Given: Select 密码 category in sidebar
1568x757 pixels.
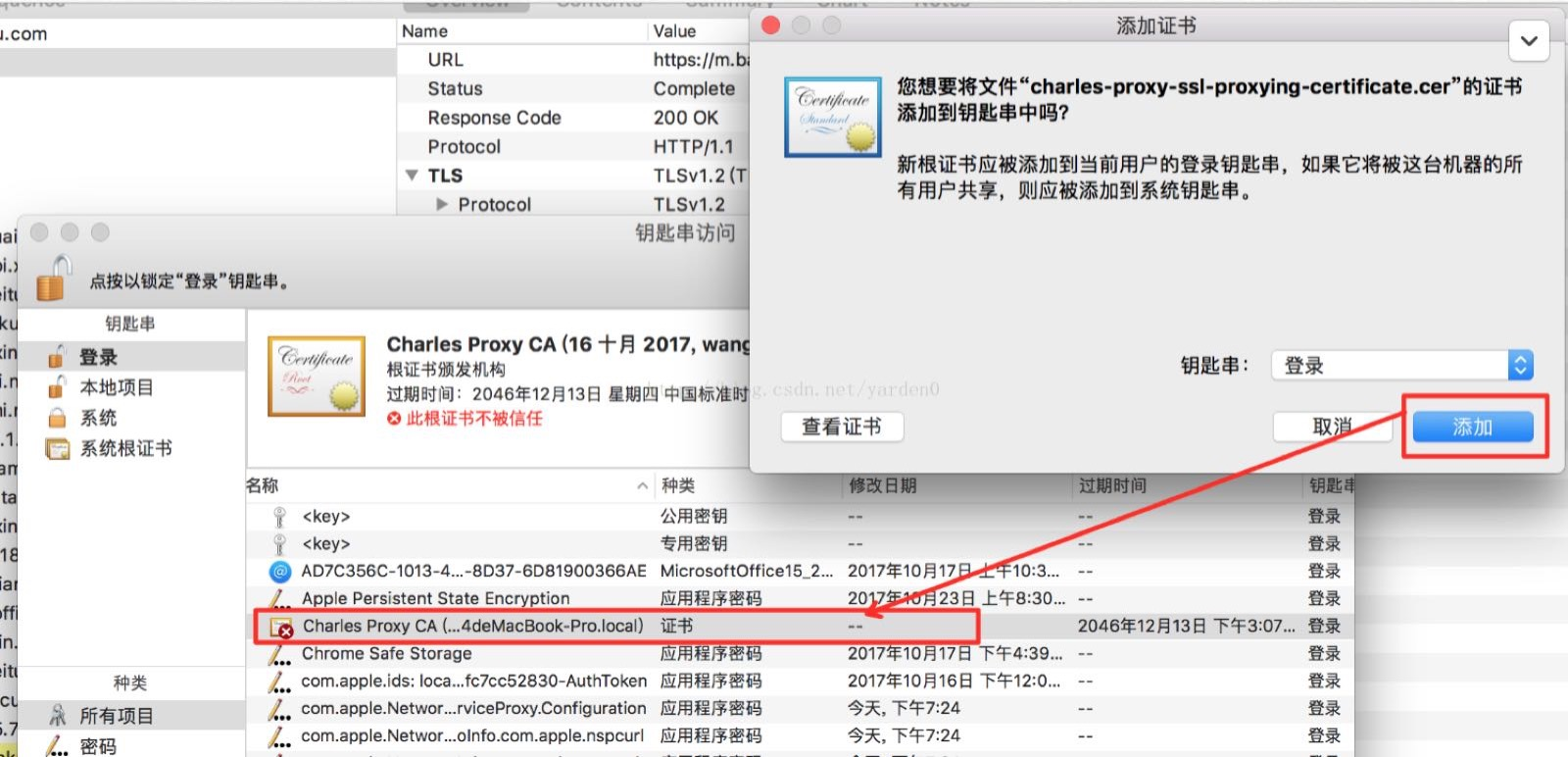Looking at the screenshot, I should 131,746.
